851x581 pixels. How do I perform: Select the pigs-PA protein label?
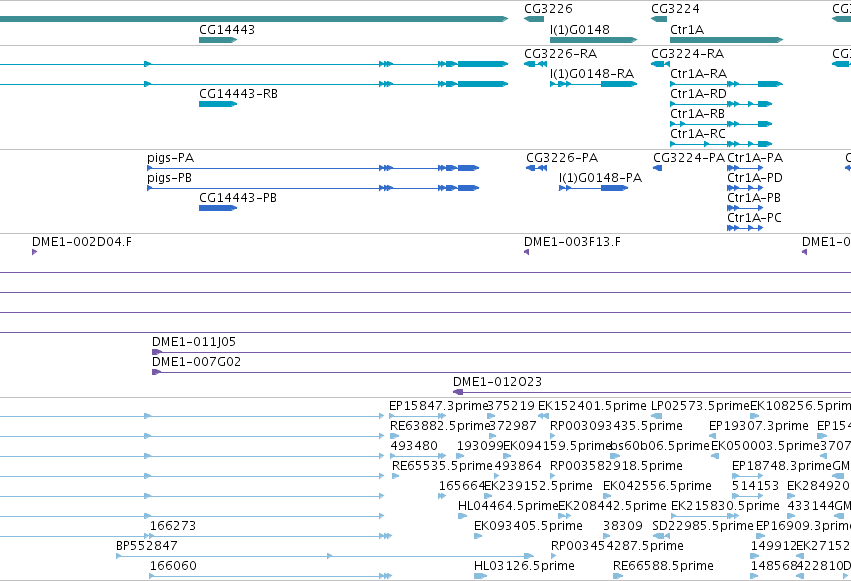pyautogui.click(x=170, y=158)
